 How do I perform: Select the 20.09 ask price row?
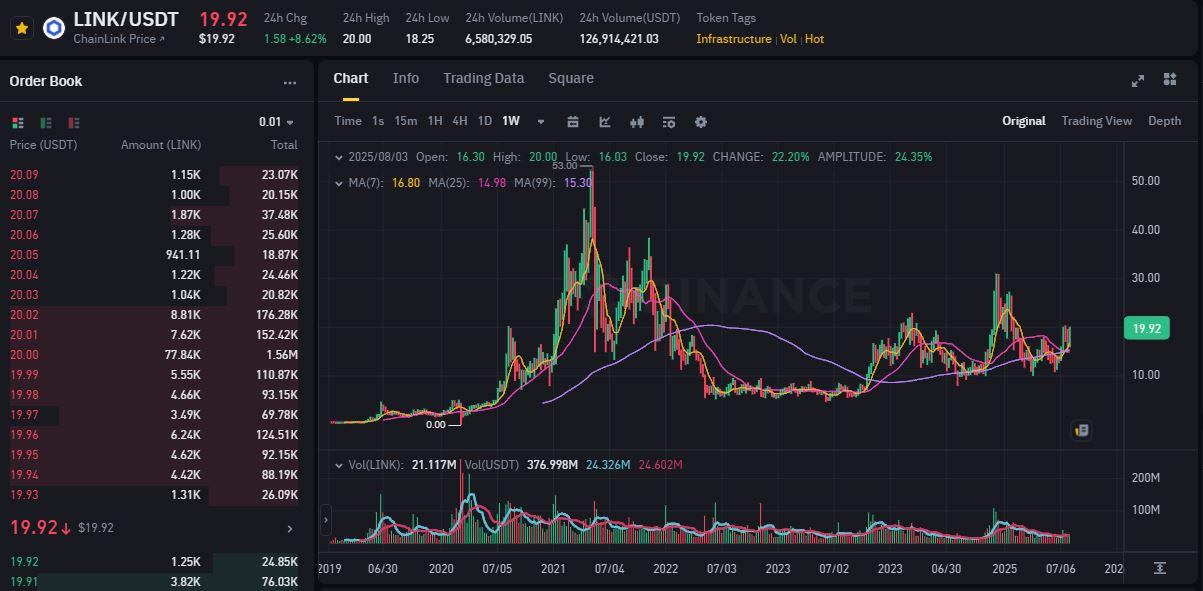pyautogui.click(x=154, y=175)
